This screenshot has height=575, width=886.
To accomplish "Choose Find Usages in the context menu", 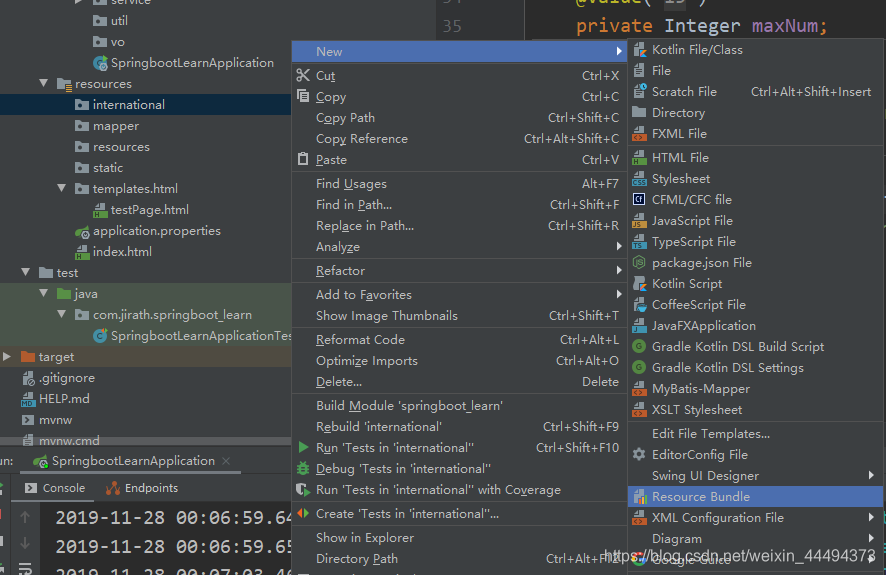I will (459, 184).
